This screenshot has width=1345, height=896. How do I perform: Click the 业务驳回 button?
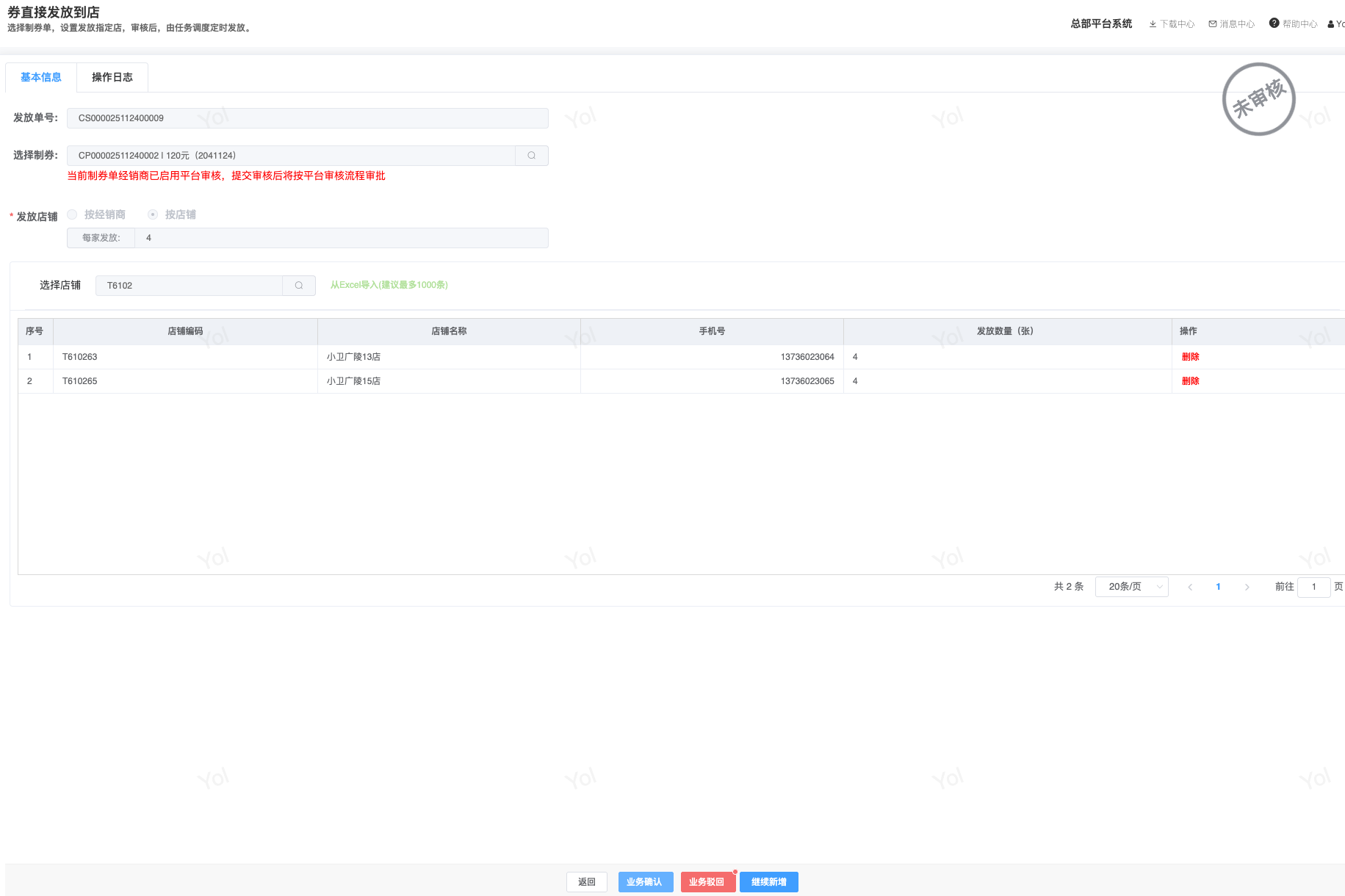click(708, 882)
